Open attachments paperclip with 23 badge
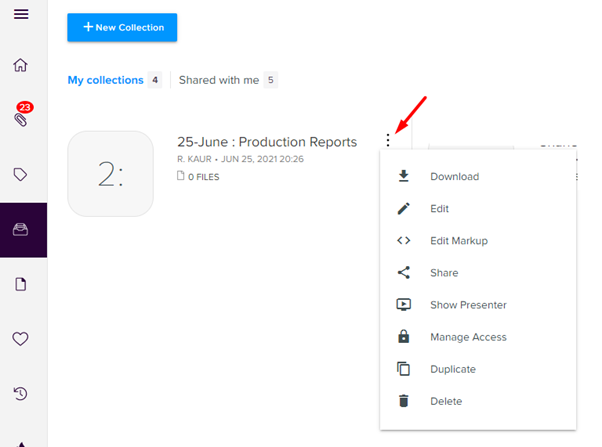This screenshot has width=602, height=447. point(21,119)
